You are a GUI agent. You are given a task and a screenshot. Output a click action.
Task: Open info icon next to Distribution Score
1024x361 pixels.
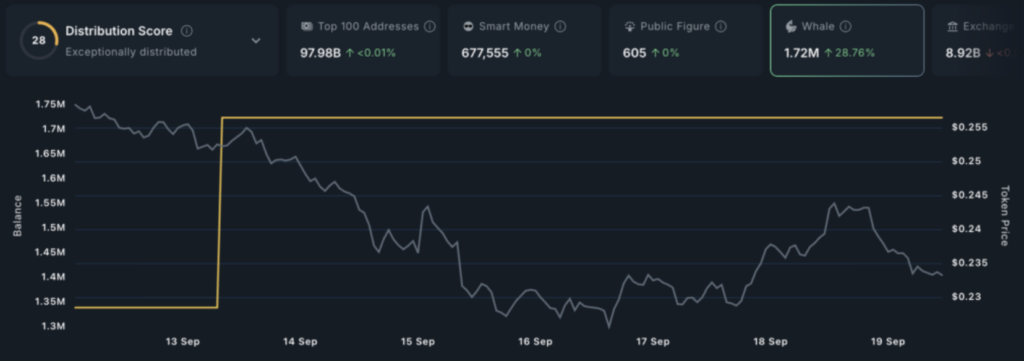tap(187, 31)
